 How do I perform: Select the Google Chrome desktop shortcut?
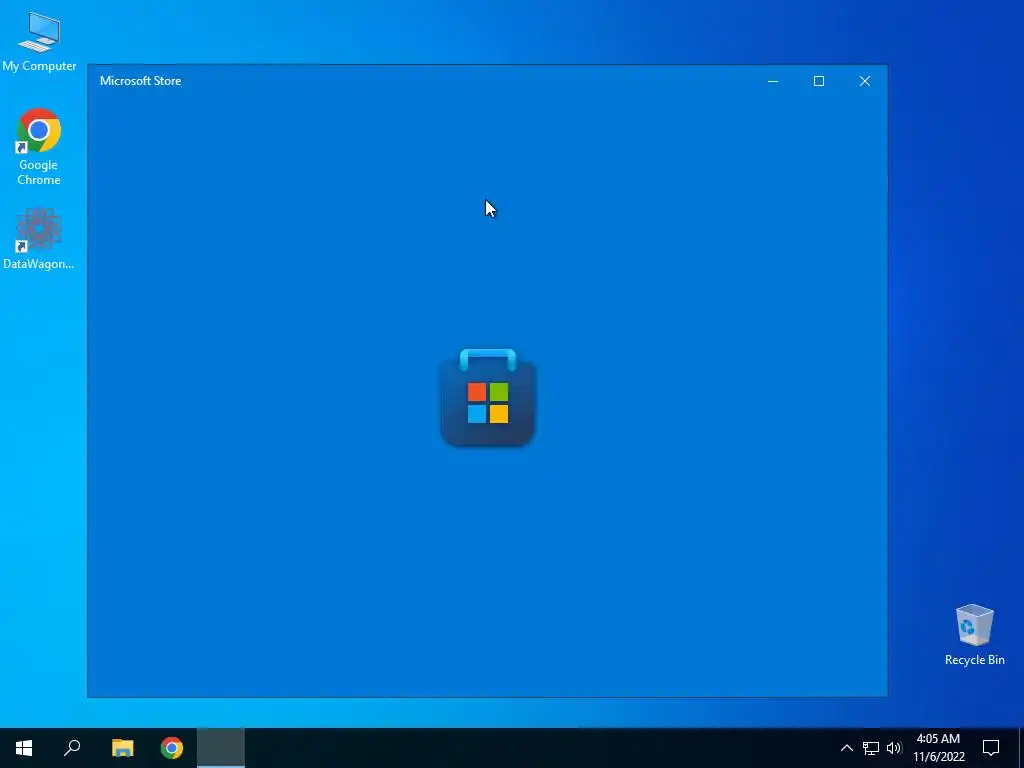[39, 147]
